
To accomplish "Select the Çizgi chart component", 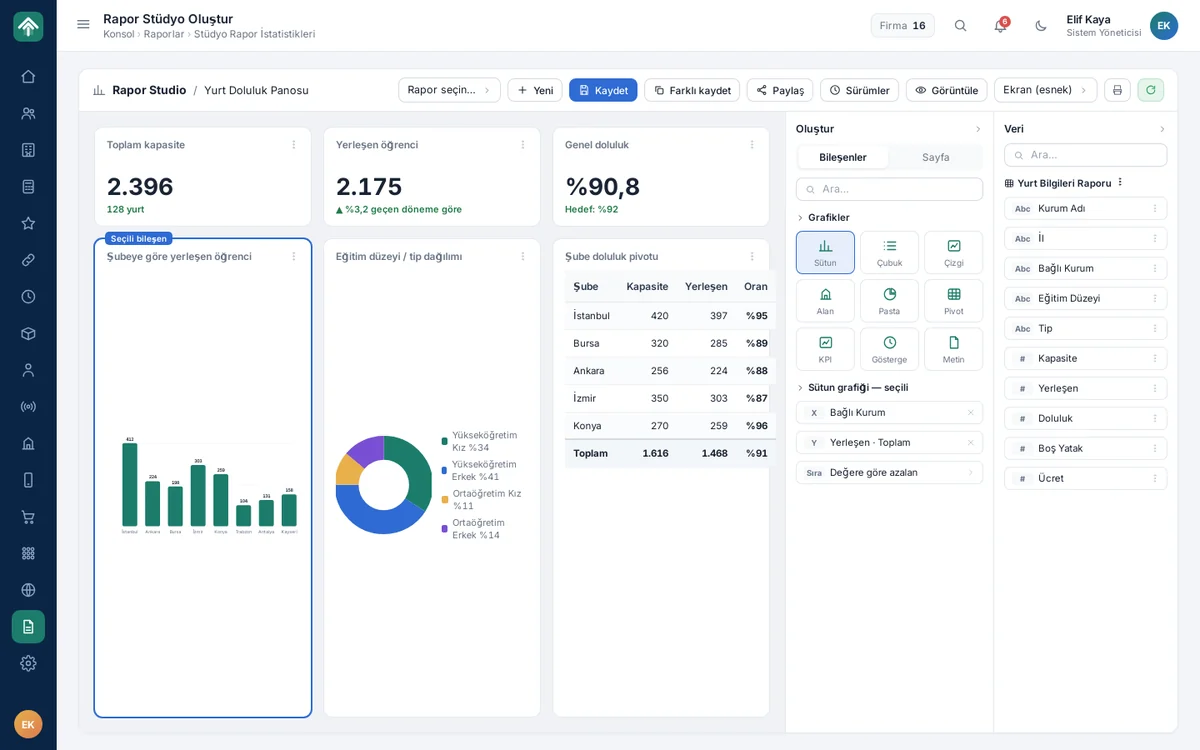I will 954,252.
